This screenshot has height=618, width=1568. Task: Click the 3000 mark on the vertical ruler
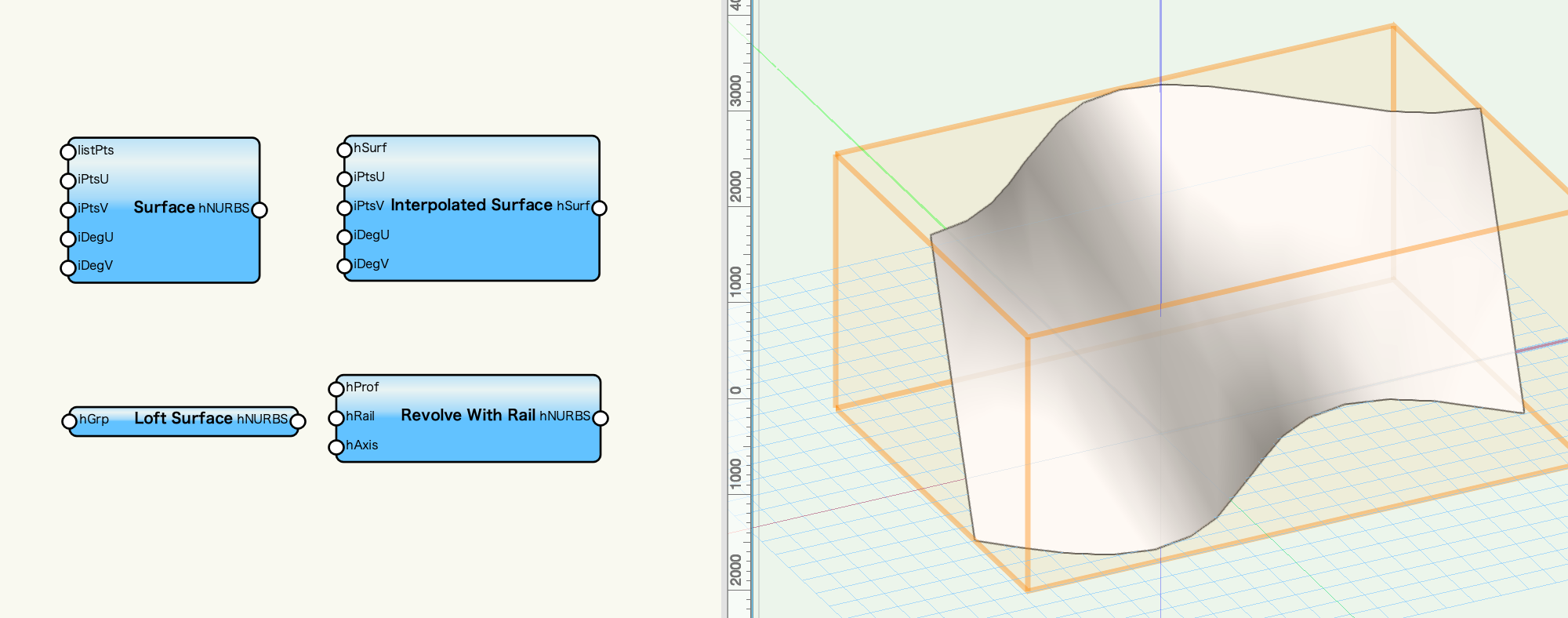coord(735,91)
